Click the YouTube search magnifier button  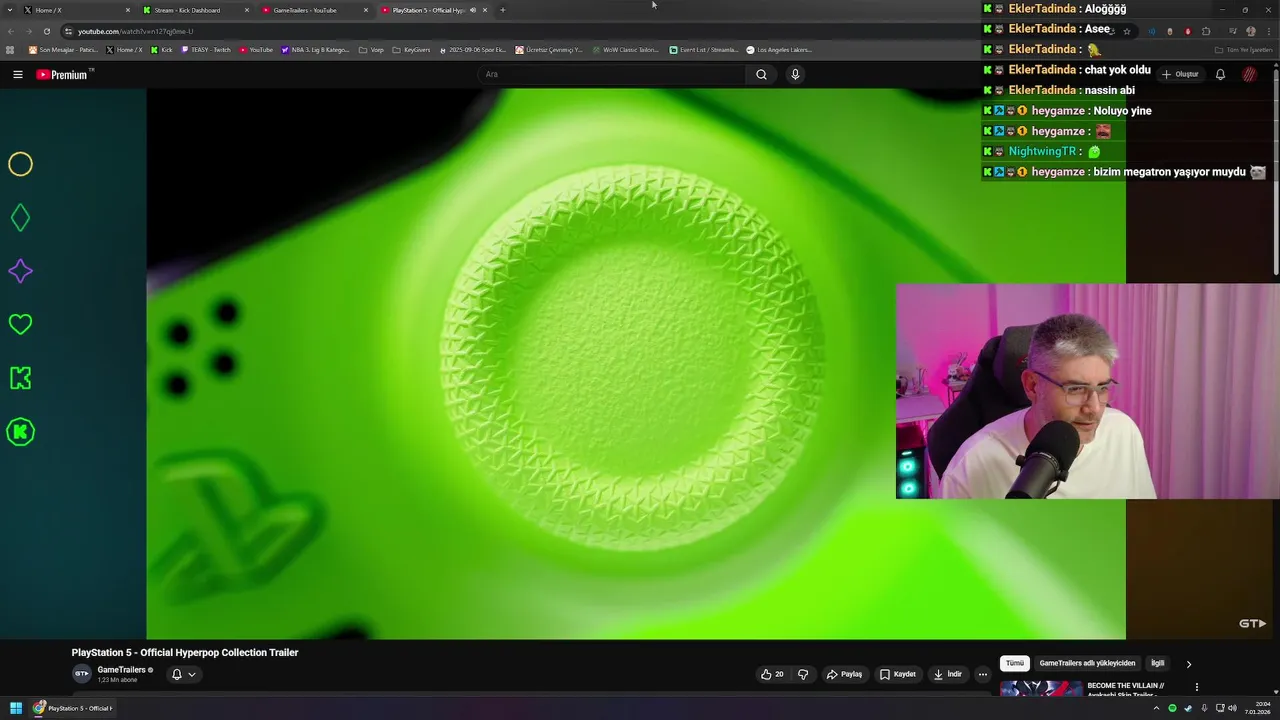tap(761, 74)
